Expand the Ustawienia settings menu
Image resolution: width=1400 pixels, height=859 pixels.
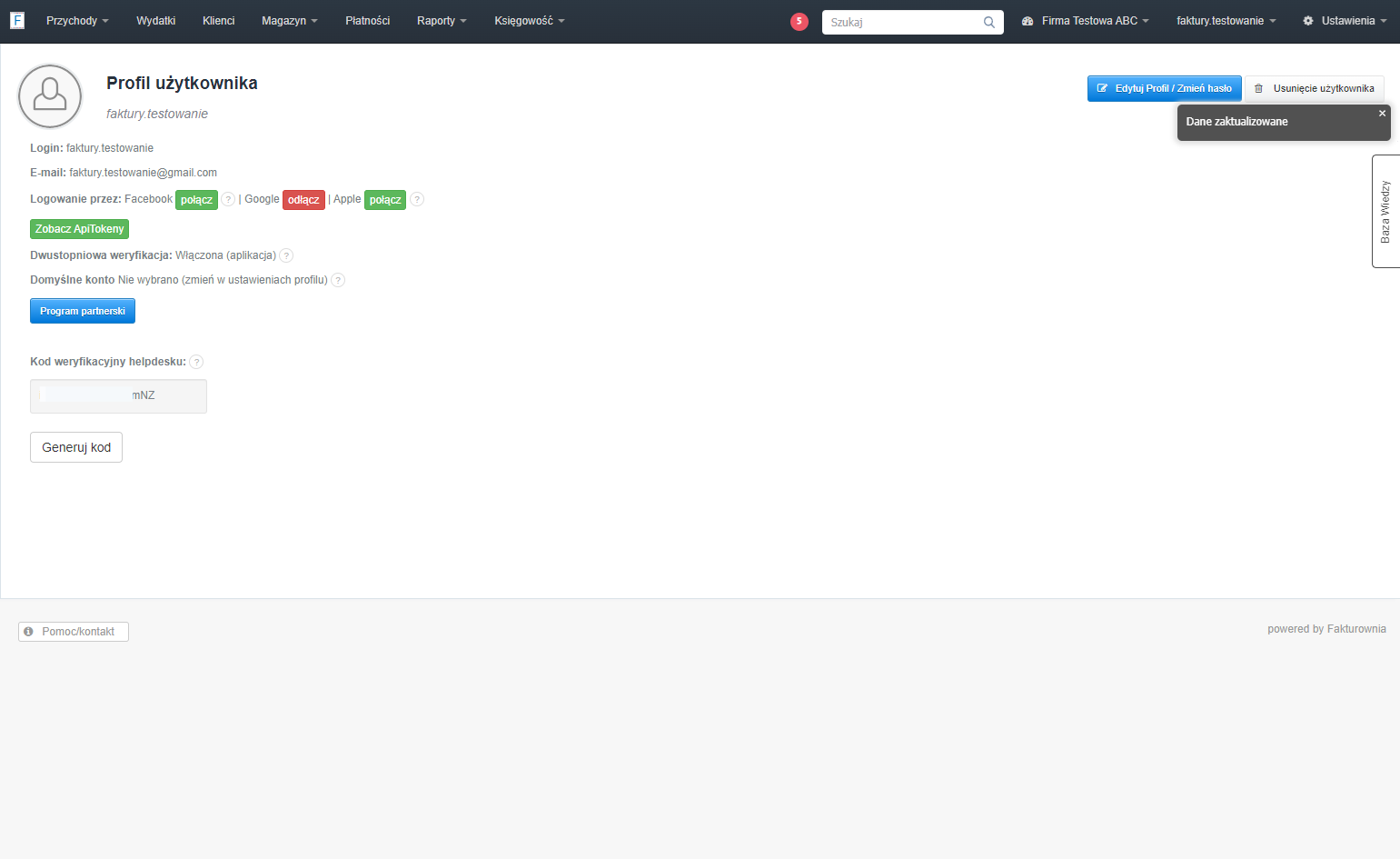tap(1345, 21)
